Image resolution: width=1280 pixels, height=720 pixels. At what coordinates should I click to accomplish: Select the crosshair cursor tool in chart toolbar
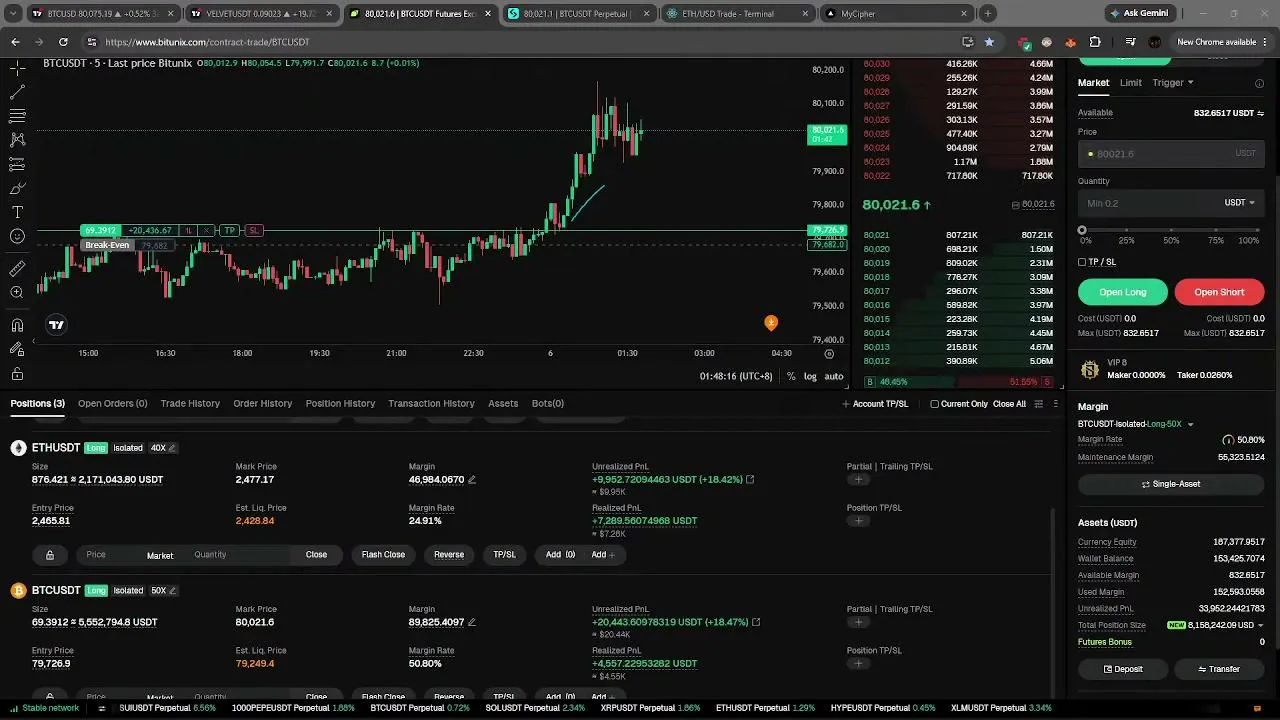click(x=17, y=68)
